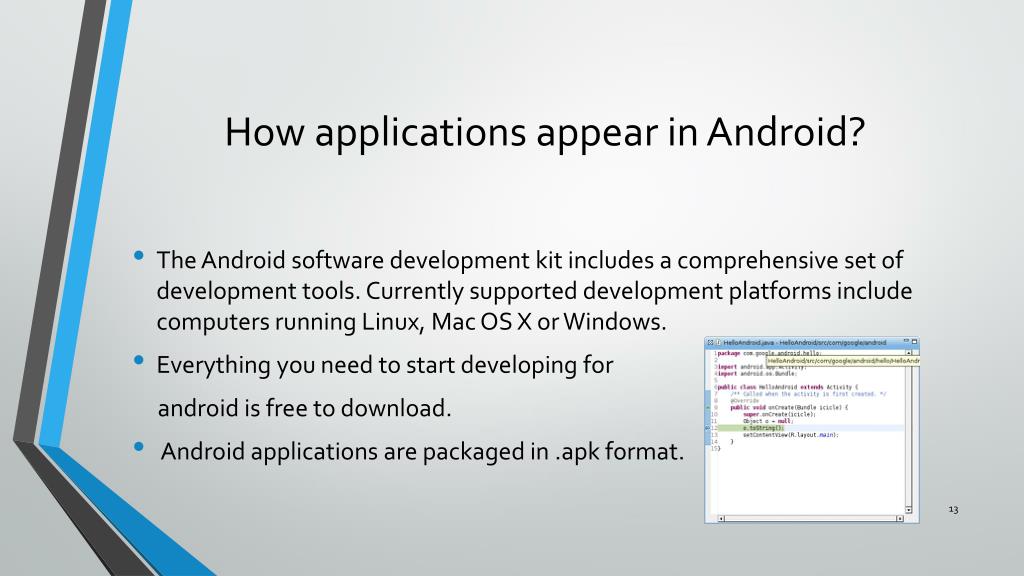Click the 'Object o = null;' code line

(768, 421)
